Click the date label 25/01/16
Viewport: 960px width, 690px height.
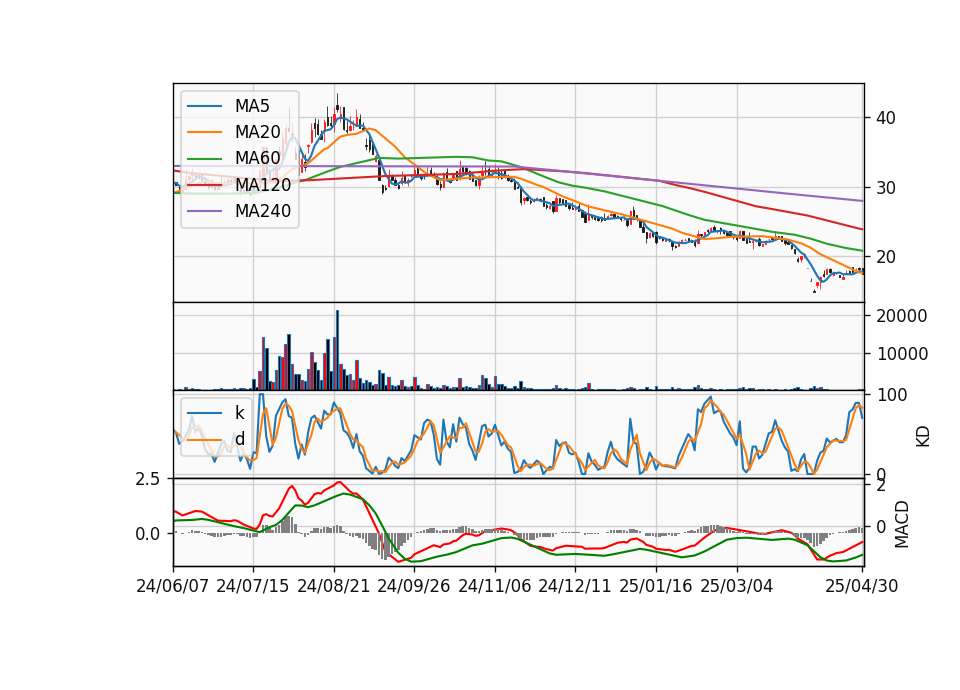[x=656, y=586]
